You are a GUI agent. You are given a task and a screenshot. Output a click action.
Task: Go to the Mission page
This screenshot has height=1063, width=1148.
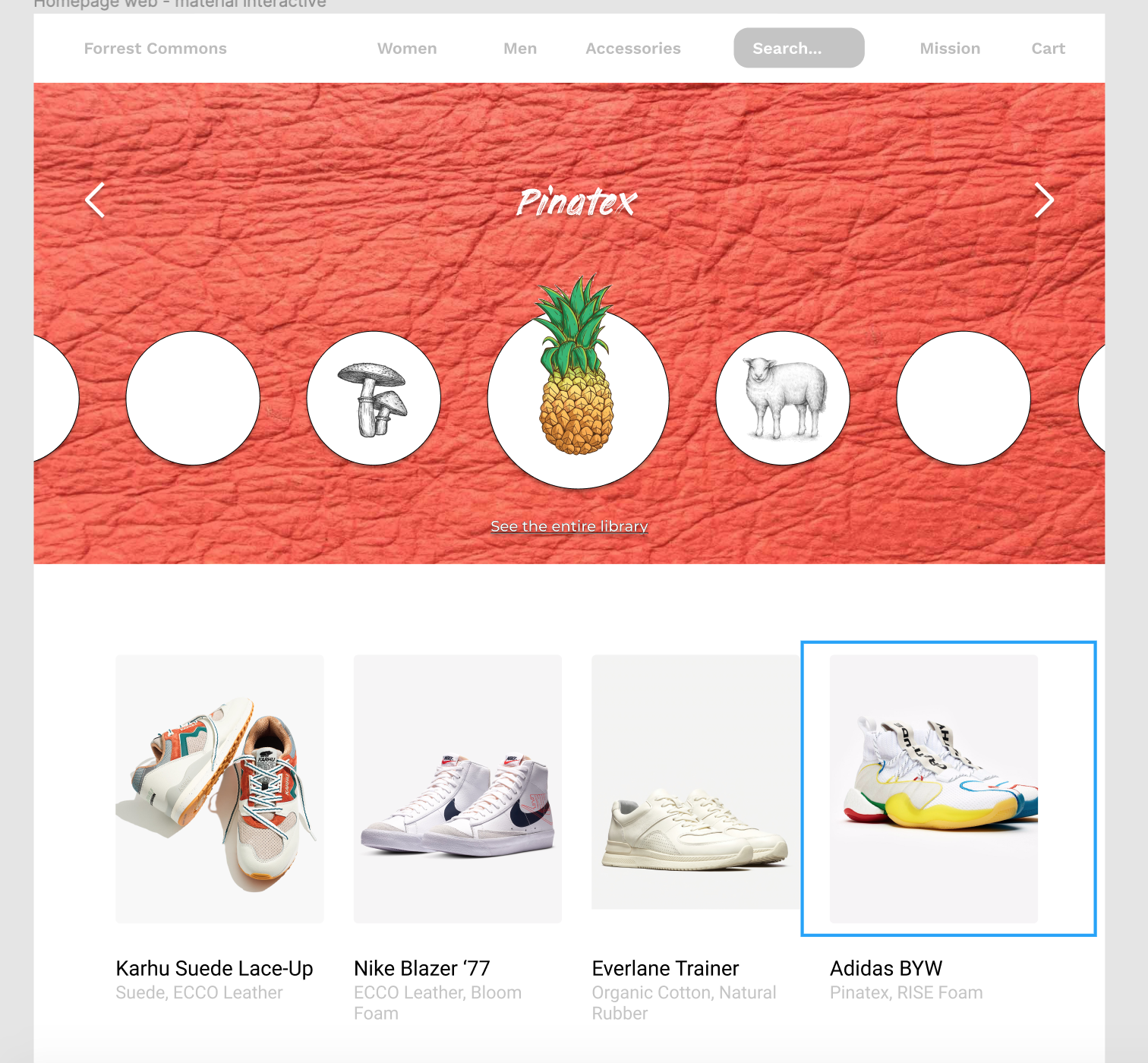pyautogui.click(x=950, y=49)
